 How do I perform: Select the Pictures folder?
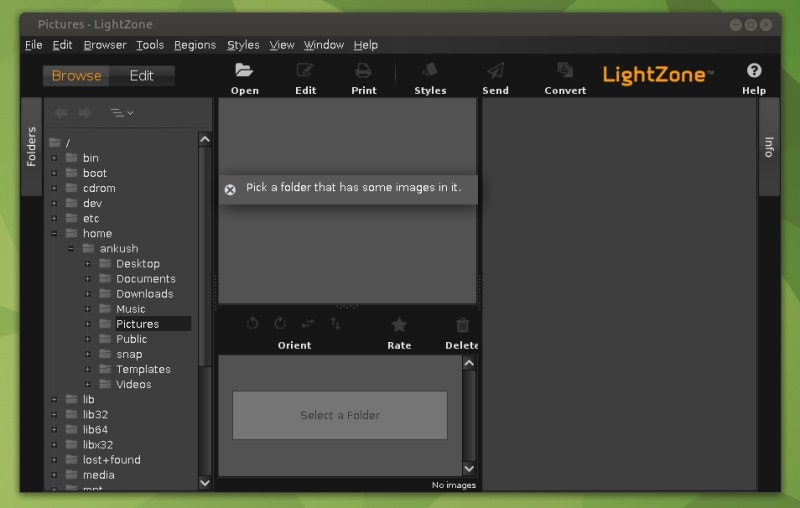coord(138,324)
